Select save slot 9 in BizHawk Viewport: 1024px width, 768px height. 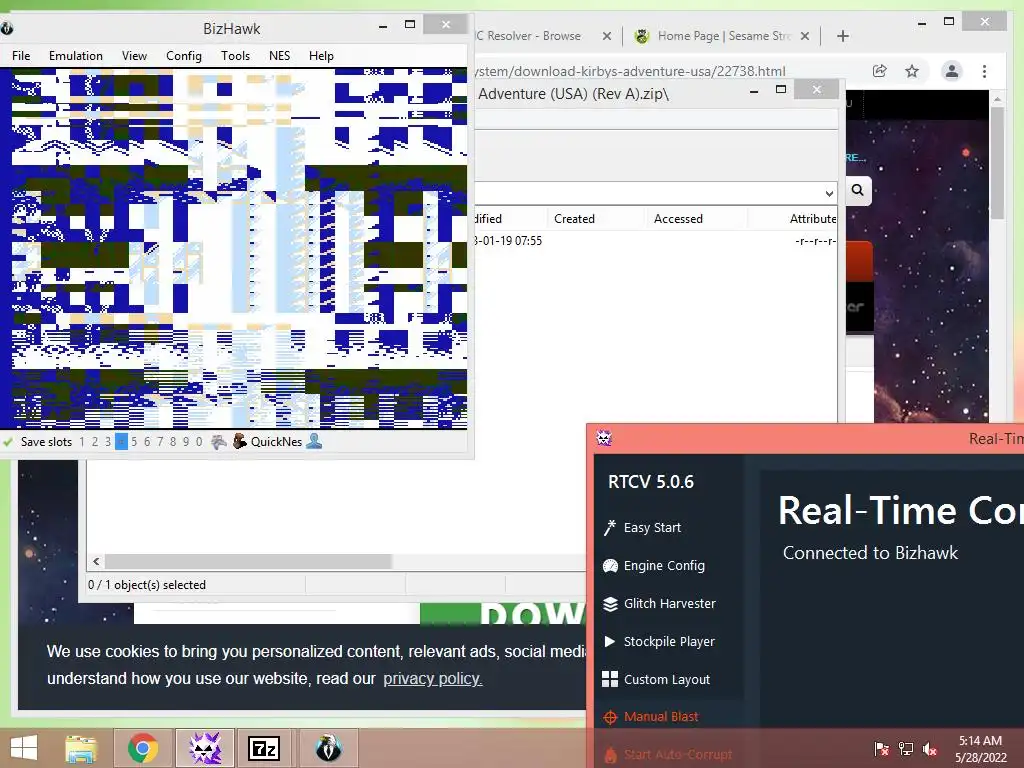pos(186,441)
